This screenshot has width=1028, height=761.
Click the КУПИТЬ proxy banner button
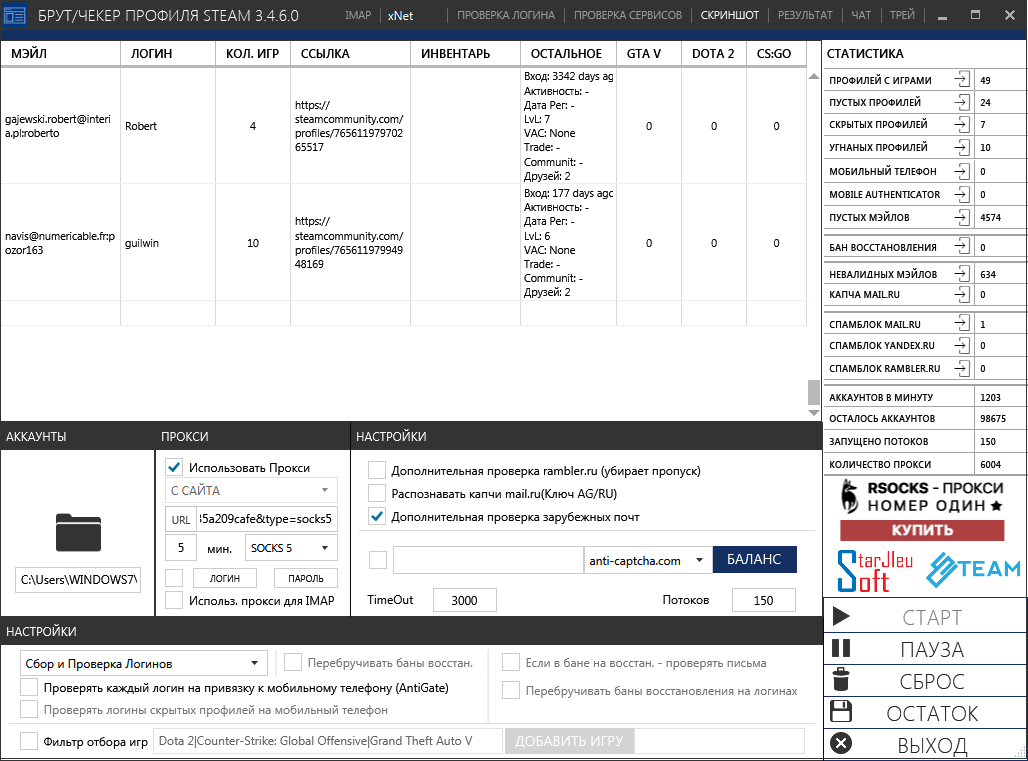[x=922, y=530]
